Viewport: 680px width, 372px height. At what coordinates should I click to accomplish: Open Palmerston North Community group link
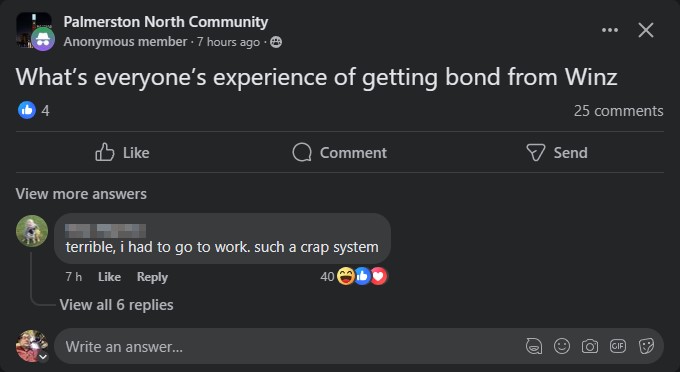[166, 22]
